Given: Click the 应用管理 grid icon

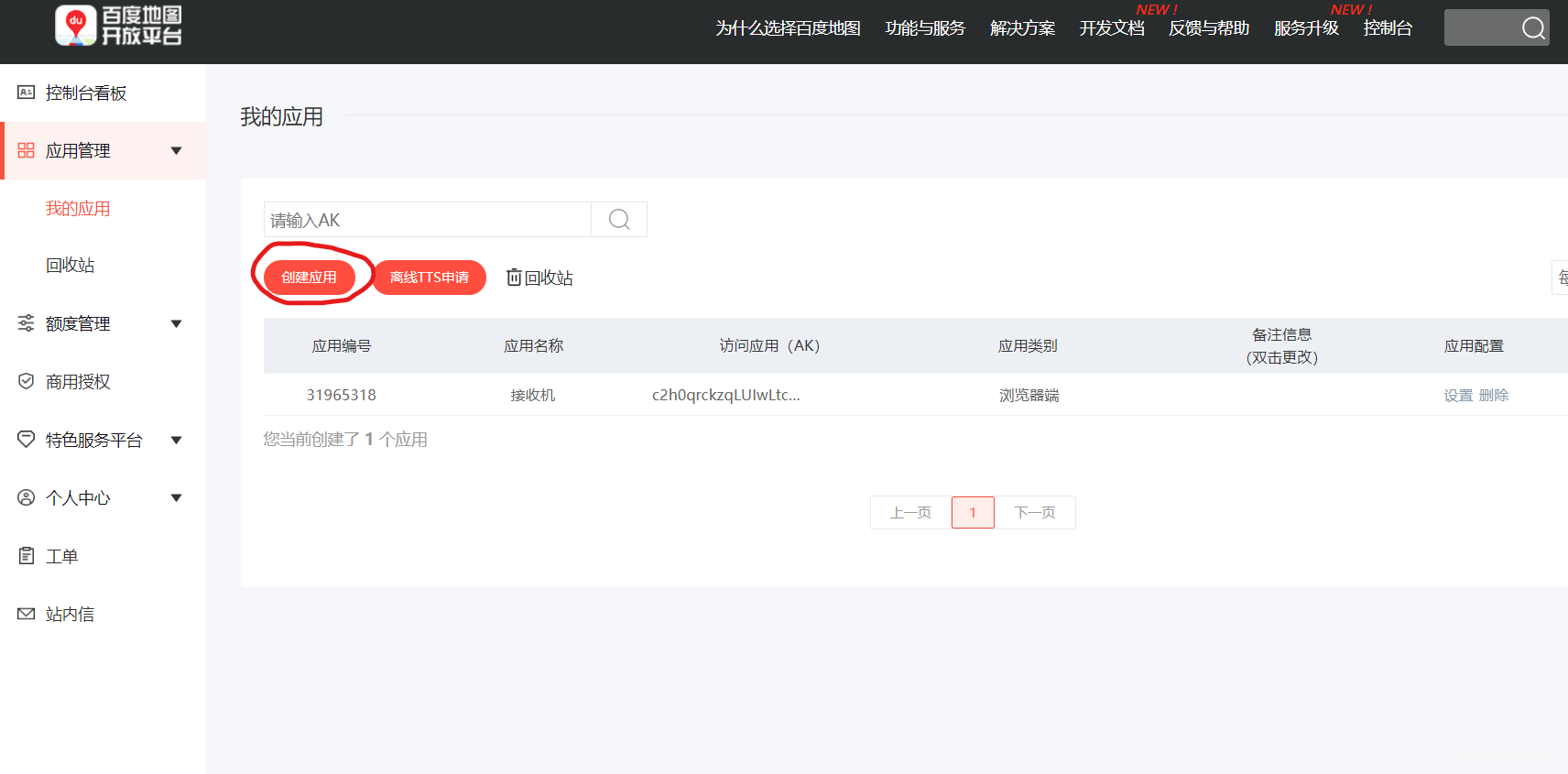Looking at the screenshot, I should (27, 150).
